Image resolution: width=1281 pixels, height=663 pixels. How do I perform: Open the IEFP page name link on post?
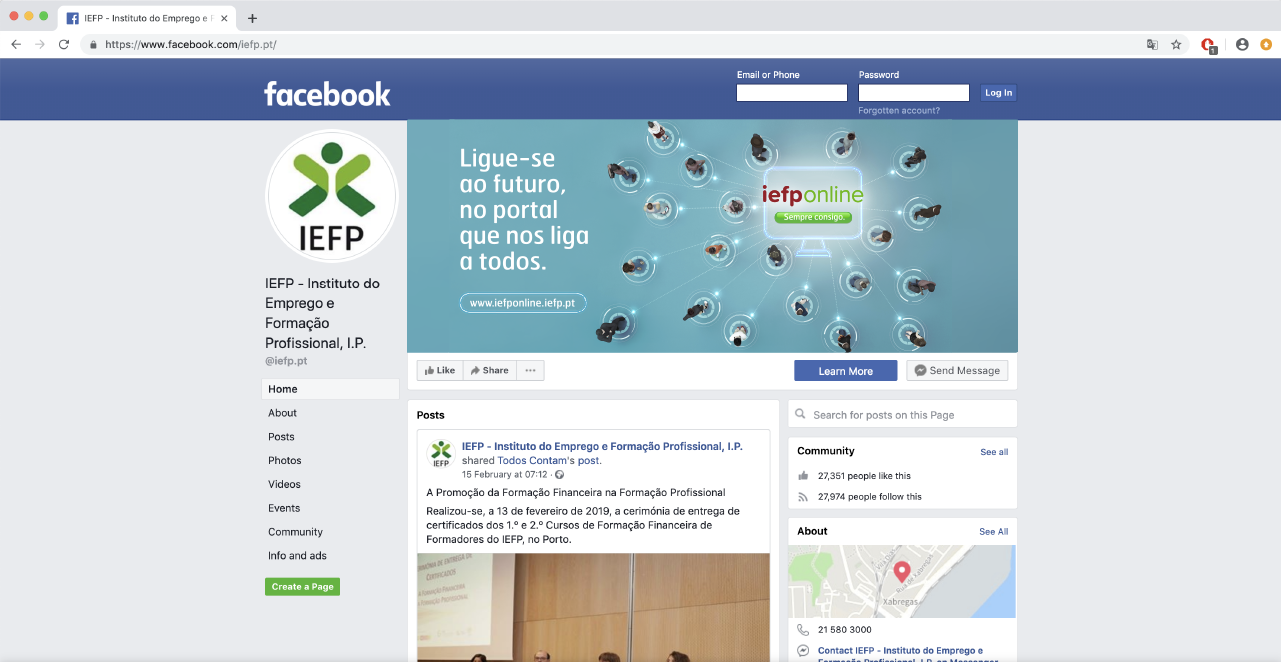[602, 447]
